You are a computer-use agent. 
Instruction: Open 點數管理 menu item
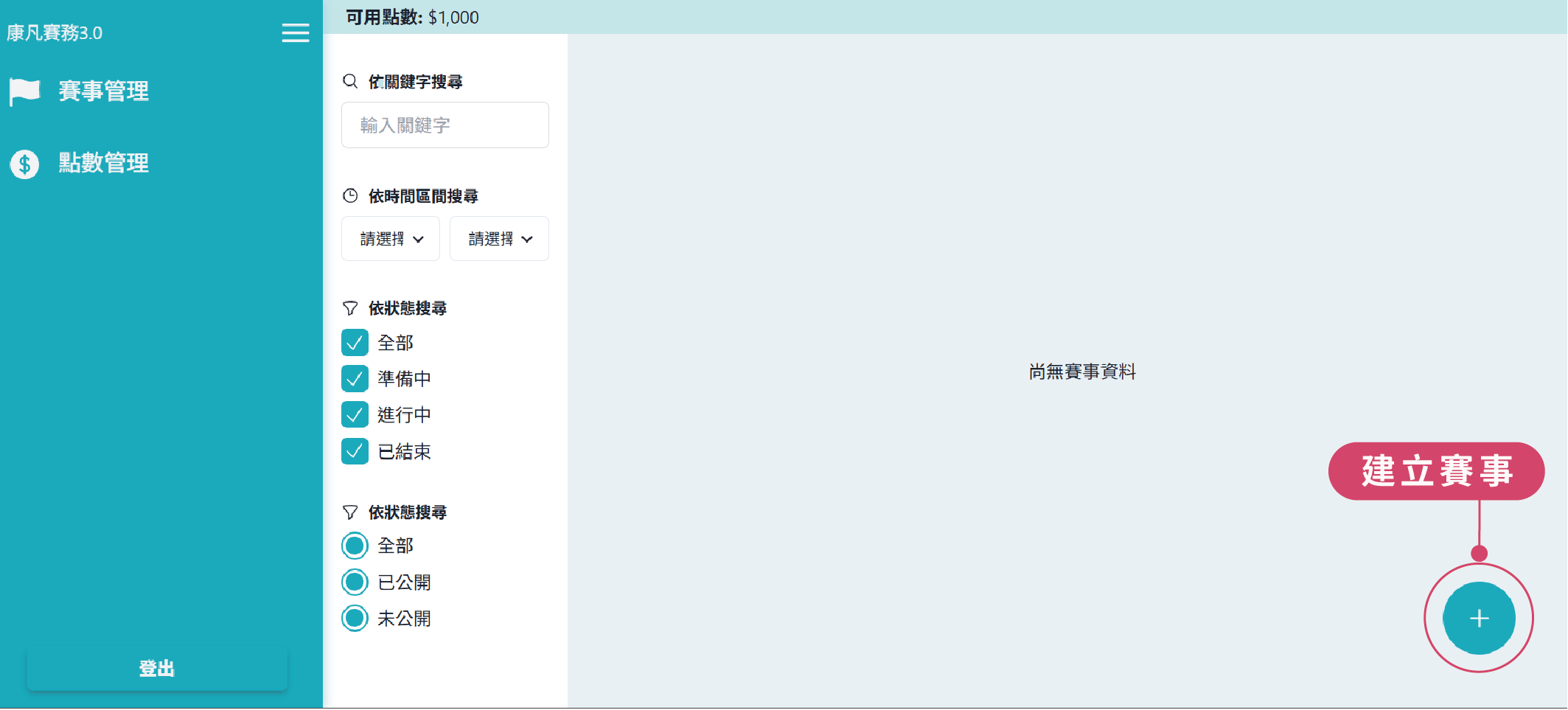(x=103, y=163)
